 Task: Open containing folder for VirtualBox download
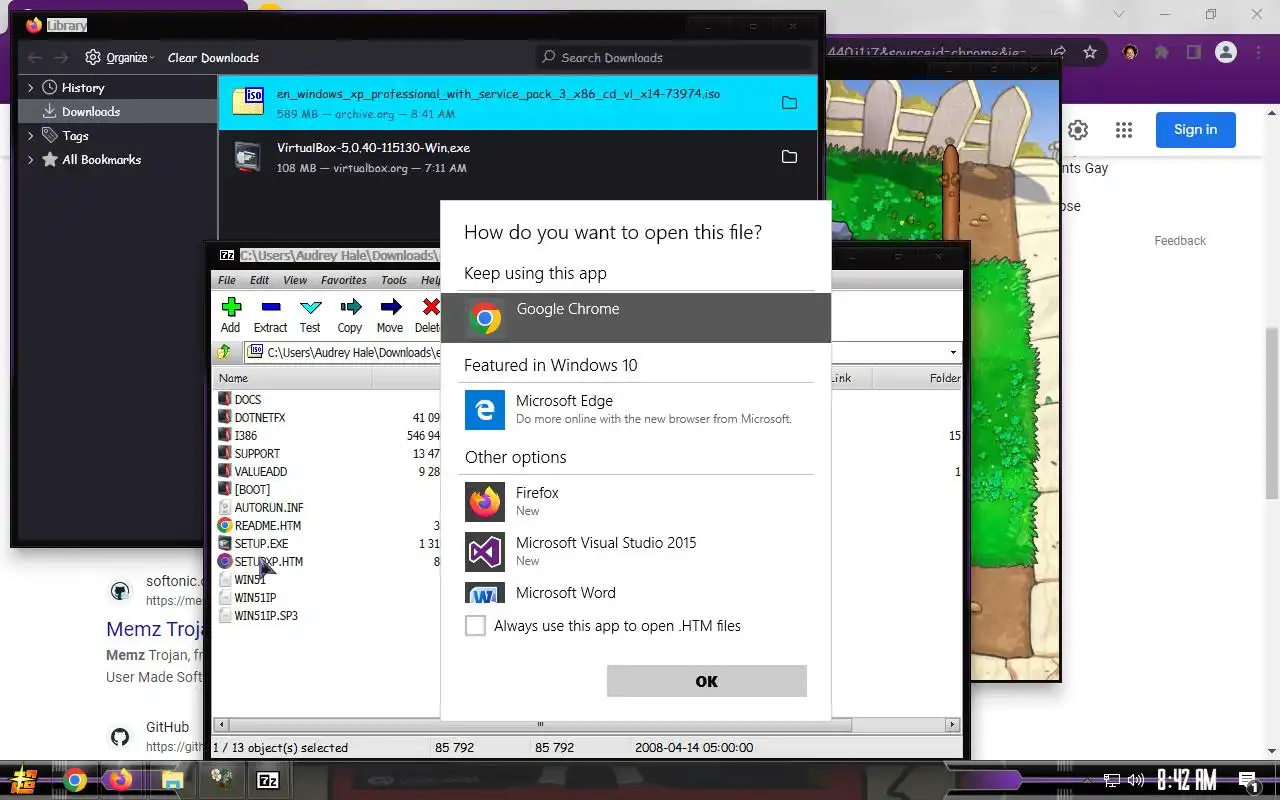point(789,157)
